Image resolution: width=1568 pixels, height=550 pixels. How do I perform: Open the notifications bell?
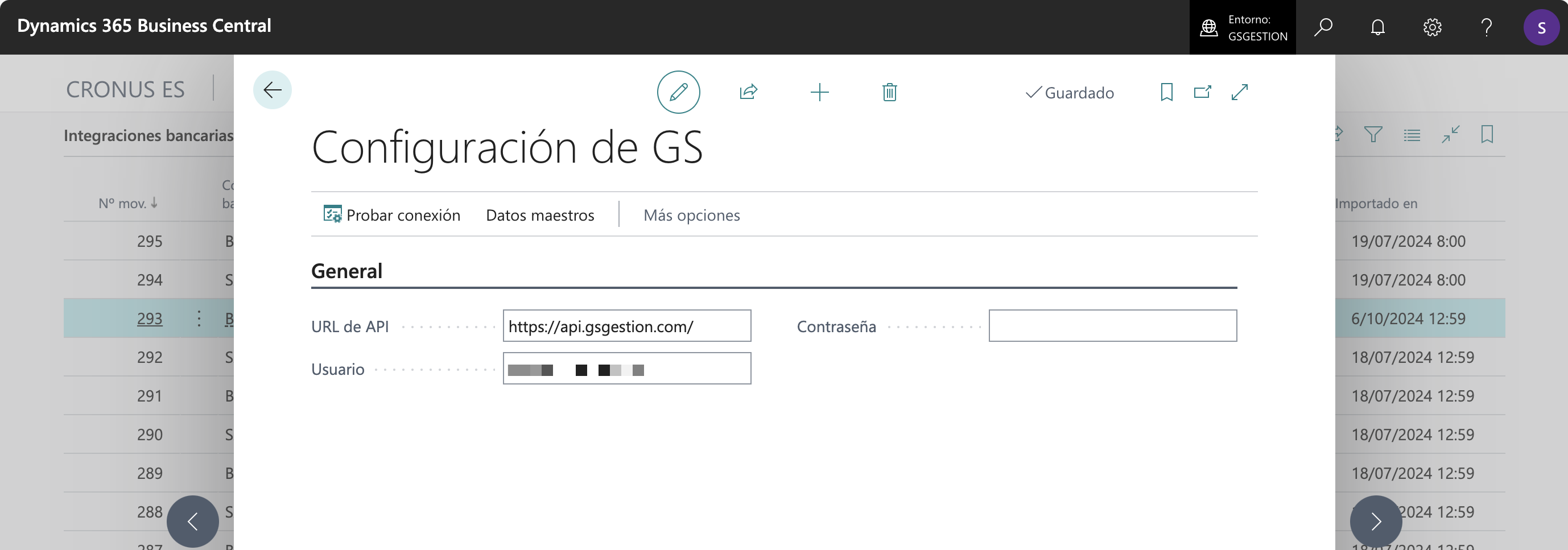(1377, 27)
